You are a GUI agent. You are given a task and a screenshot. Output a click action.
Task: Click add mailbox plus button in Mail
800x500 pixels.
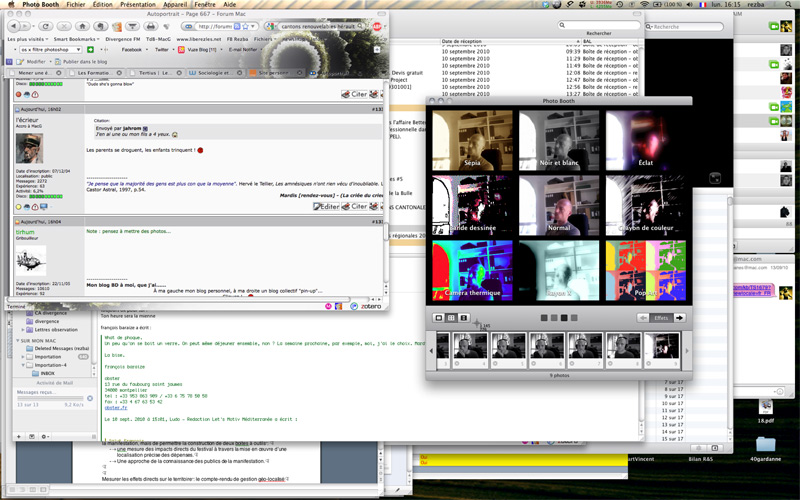click(19, 437)
